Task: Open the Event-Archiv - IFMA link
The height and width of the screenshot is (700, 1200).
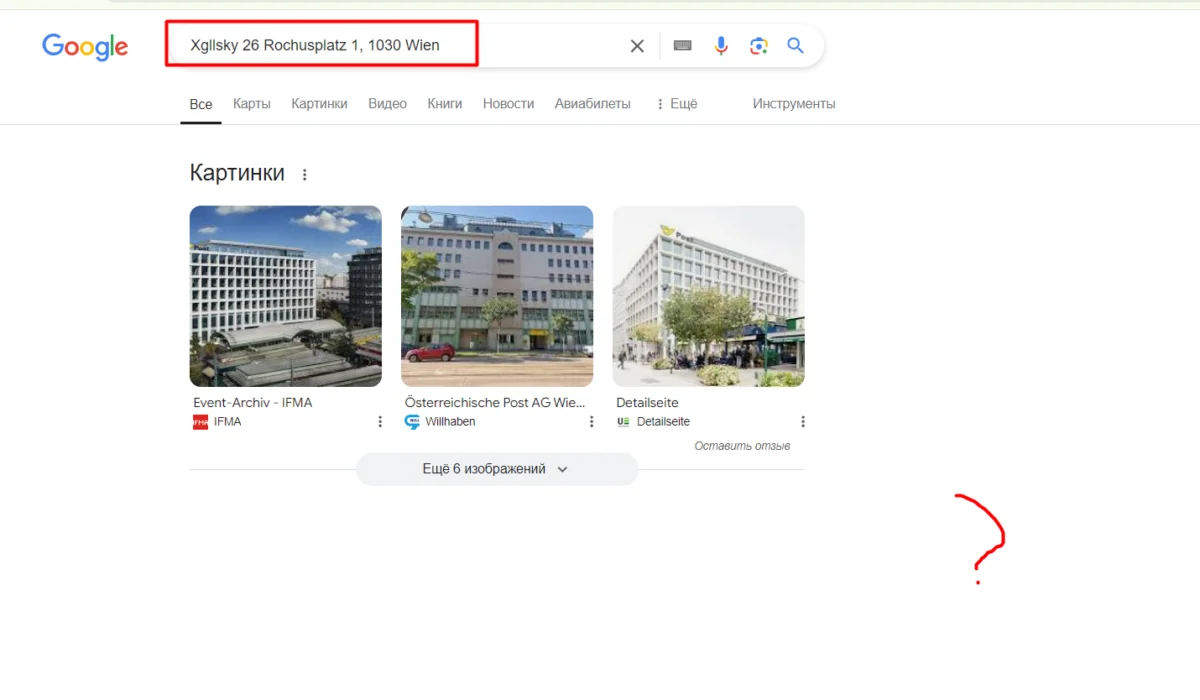Action: (x=253, y=403)
